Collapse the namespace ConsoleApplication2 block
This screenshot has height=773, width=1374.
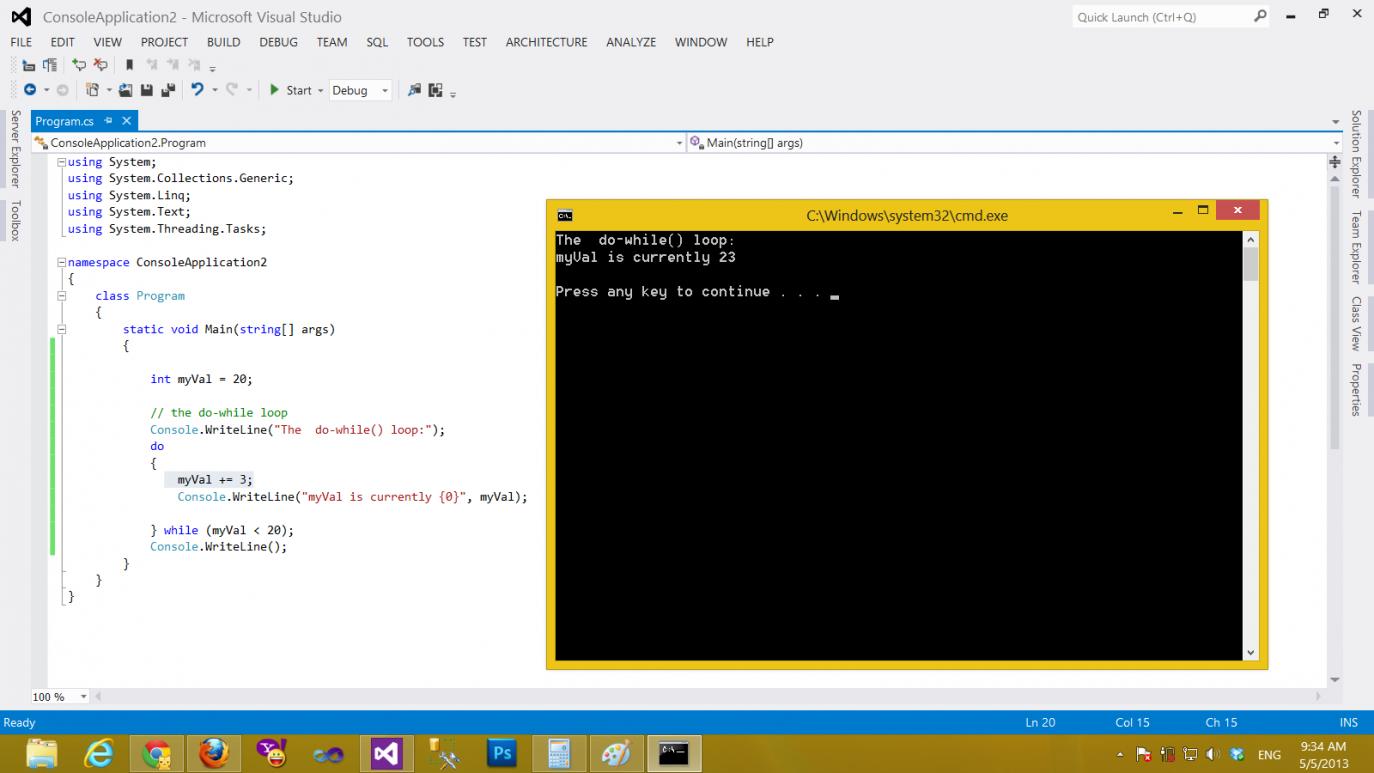(62, 262)
